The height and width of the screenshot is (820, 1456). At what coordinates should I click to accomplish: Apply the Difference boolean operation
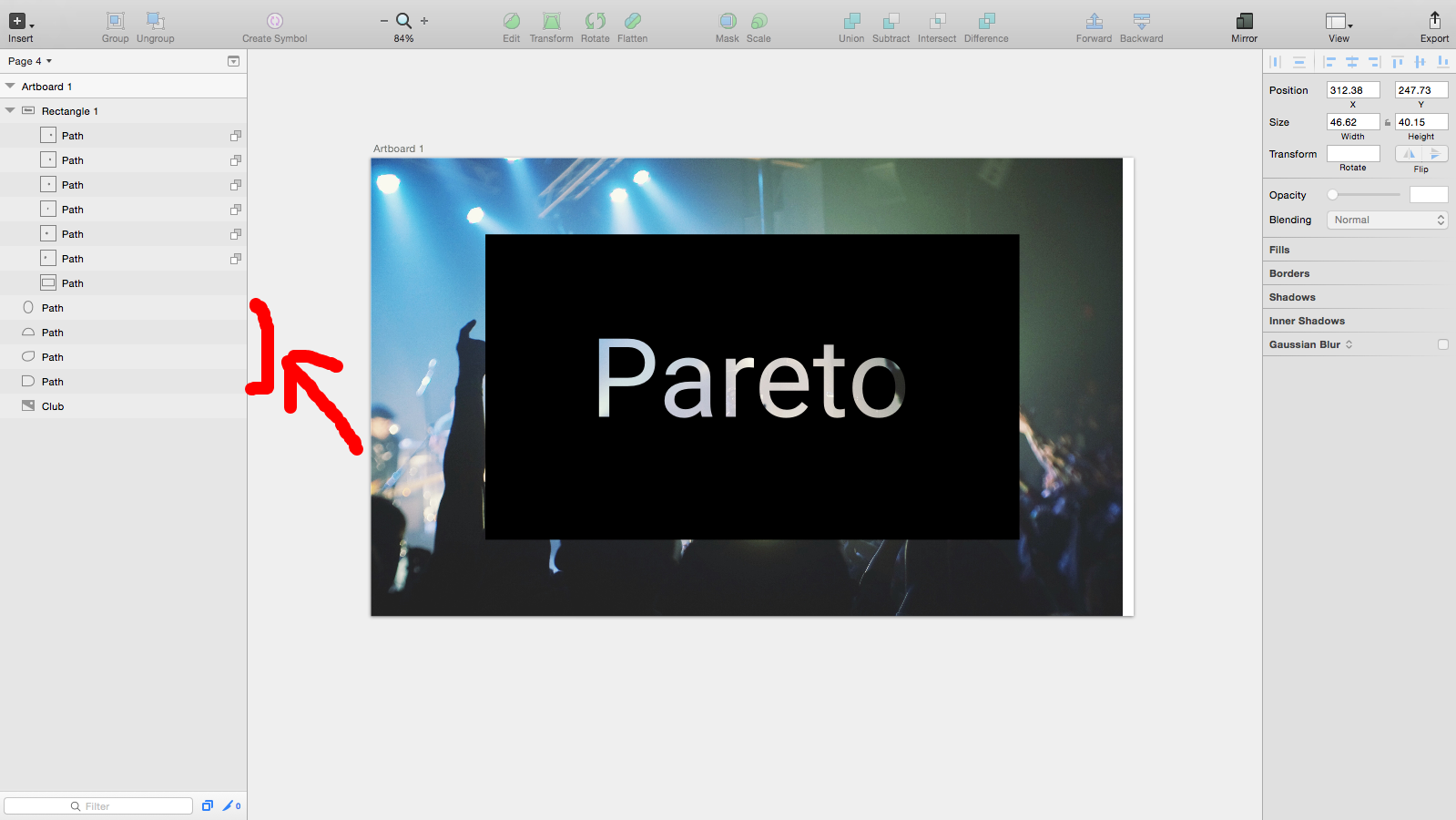[986, 21]
